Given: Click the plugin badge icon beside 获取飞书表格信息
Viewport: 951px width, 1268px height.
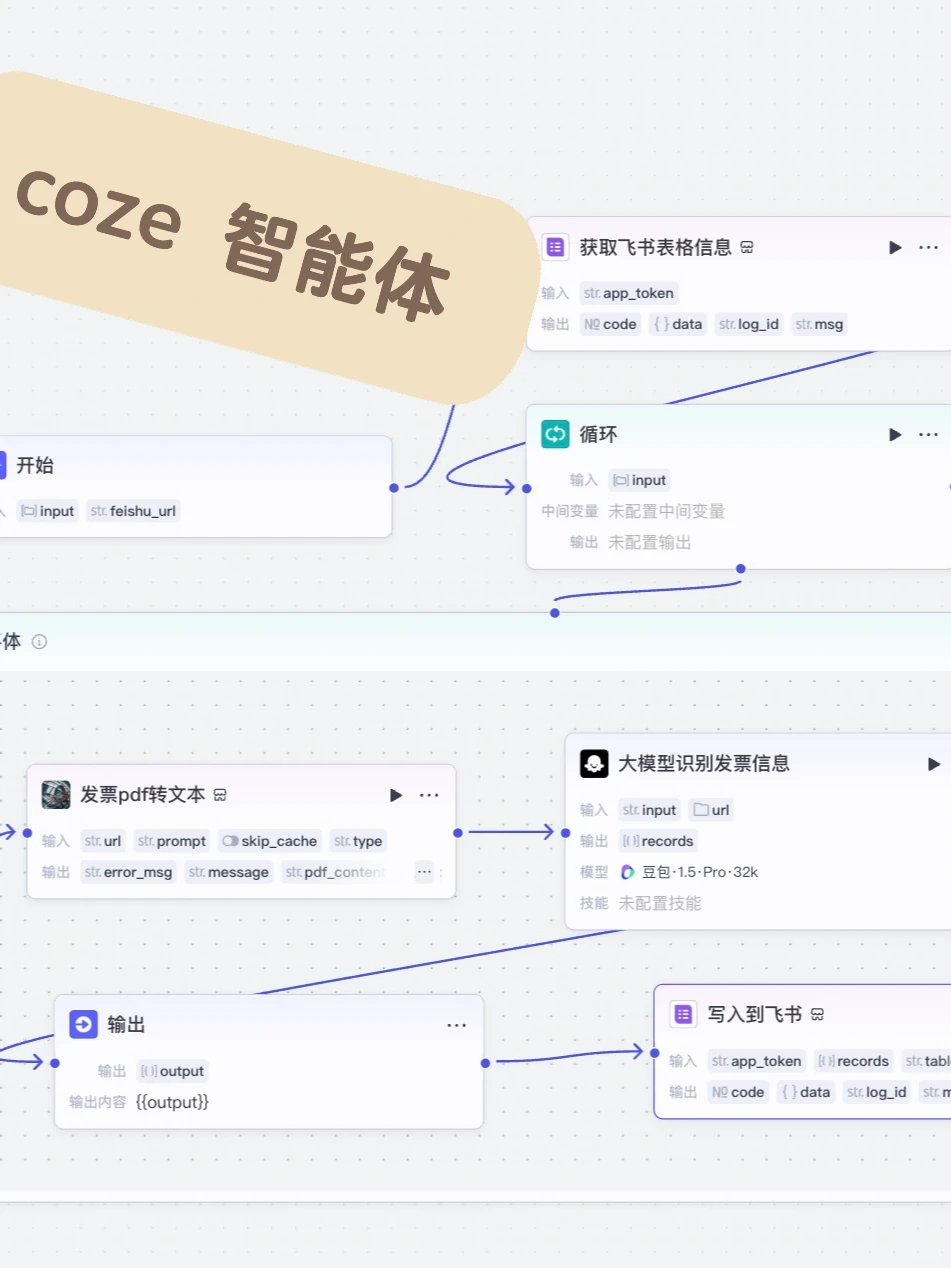Looking at the screenshot, I should pos(746,248).
